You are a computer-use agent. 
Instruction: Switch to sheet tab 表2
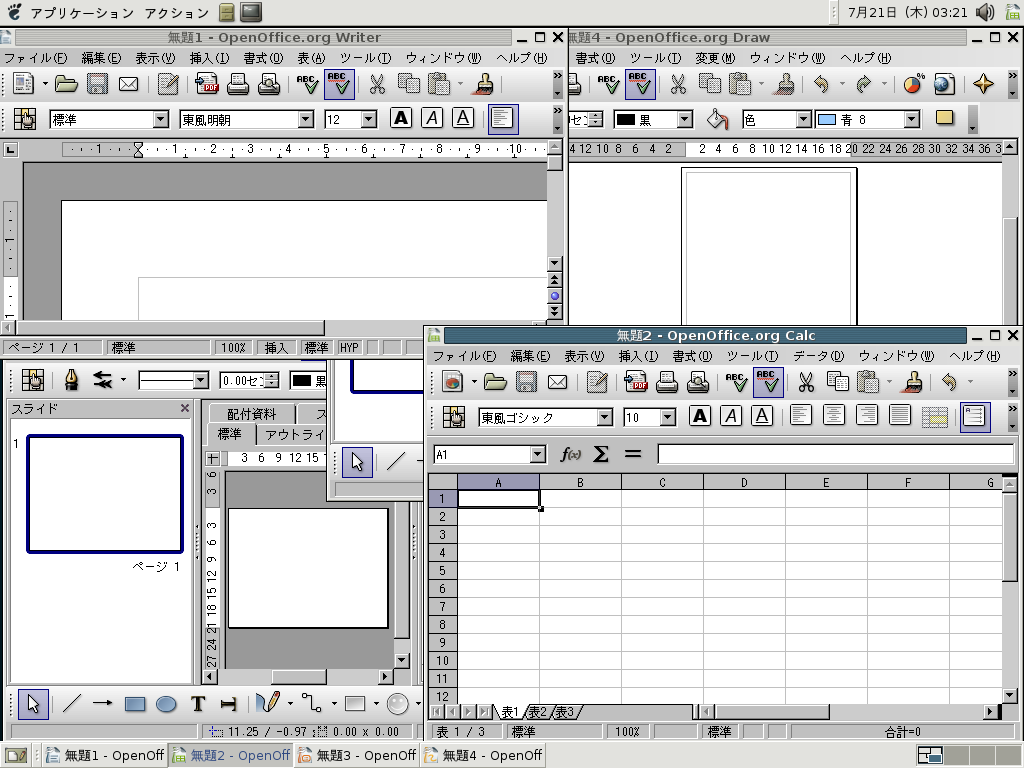pyautogui.click(x=537, y=712)
